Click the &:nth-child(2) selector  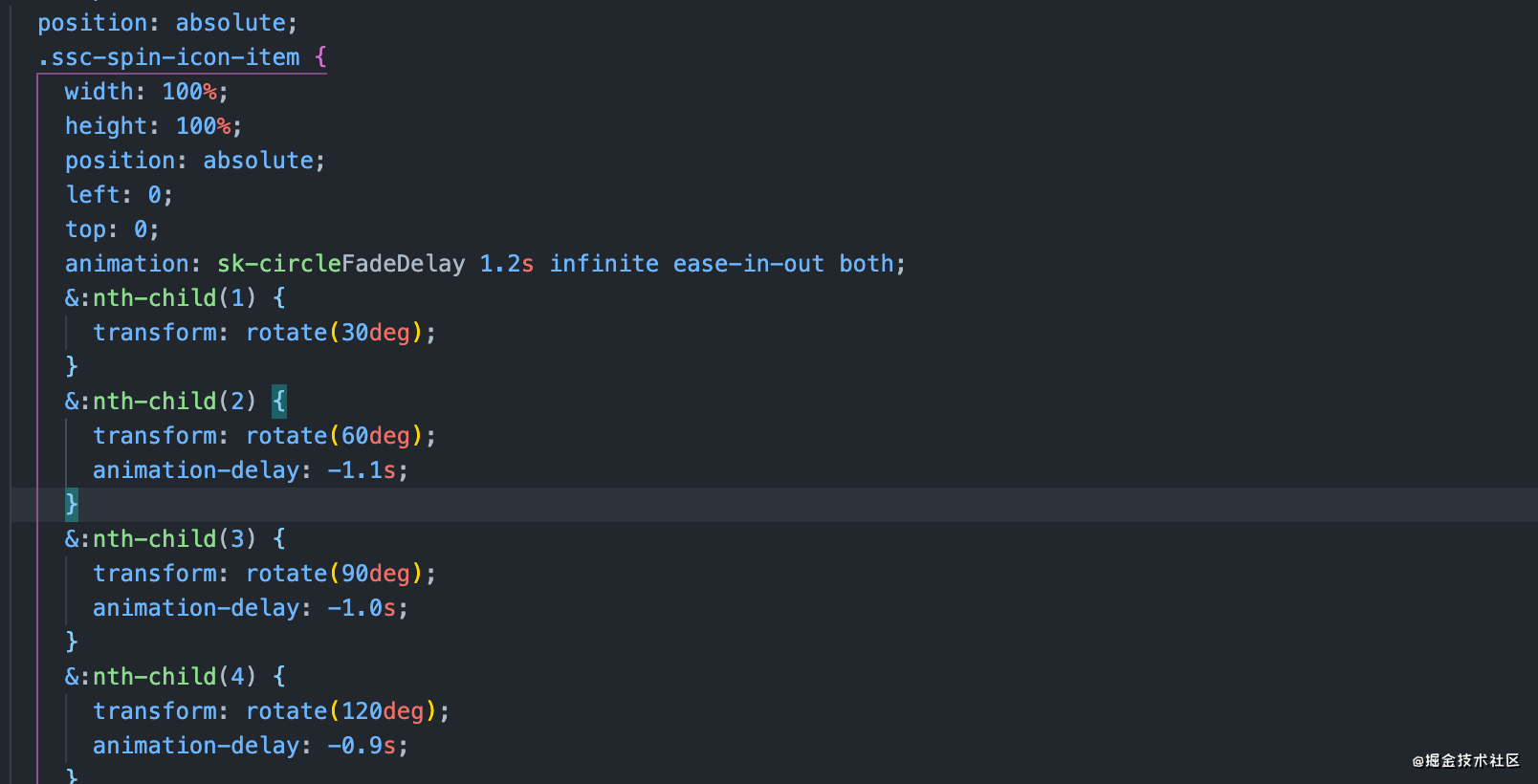[161, 402]
